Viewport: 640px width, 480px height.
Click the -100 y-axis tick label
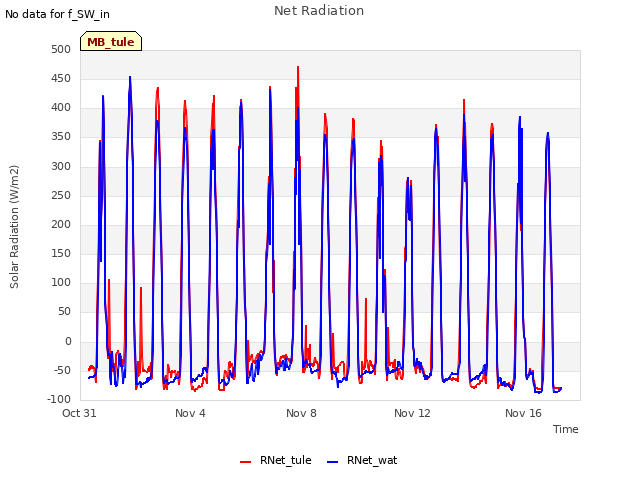[x=59, y=399]
